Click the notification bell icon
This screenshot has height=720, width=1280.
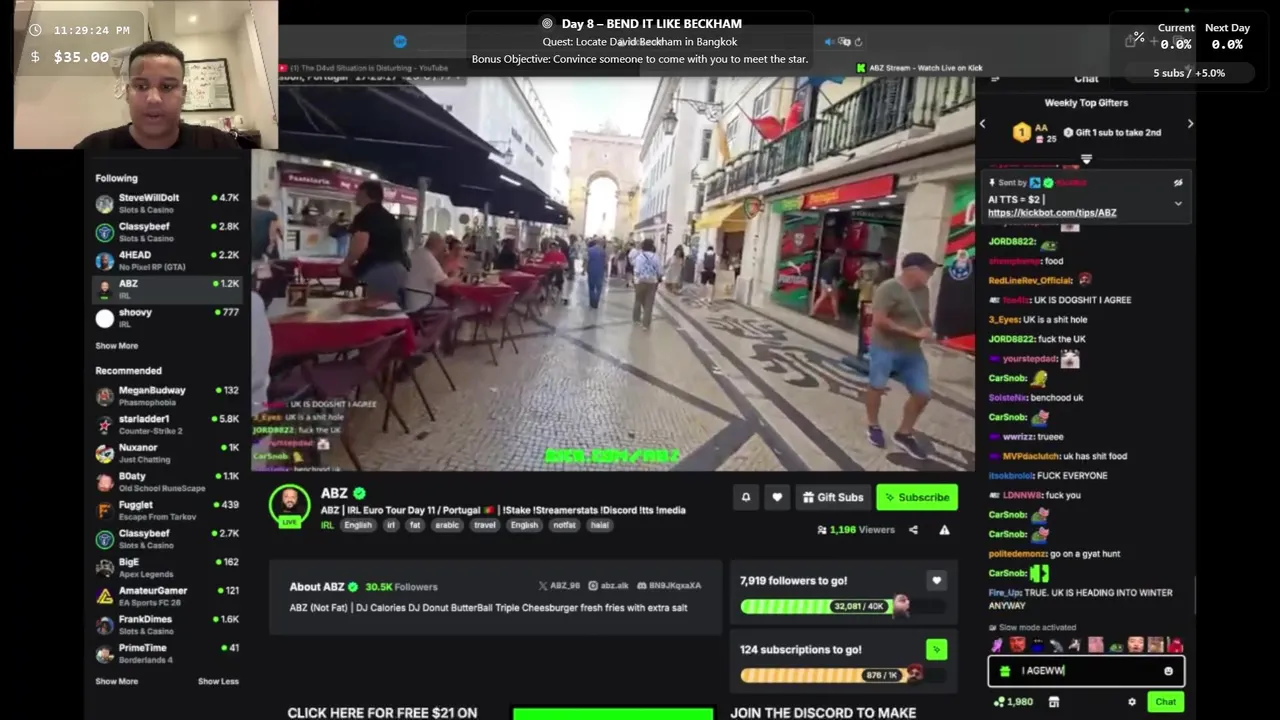pos(745,497)
